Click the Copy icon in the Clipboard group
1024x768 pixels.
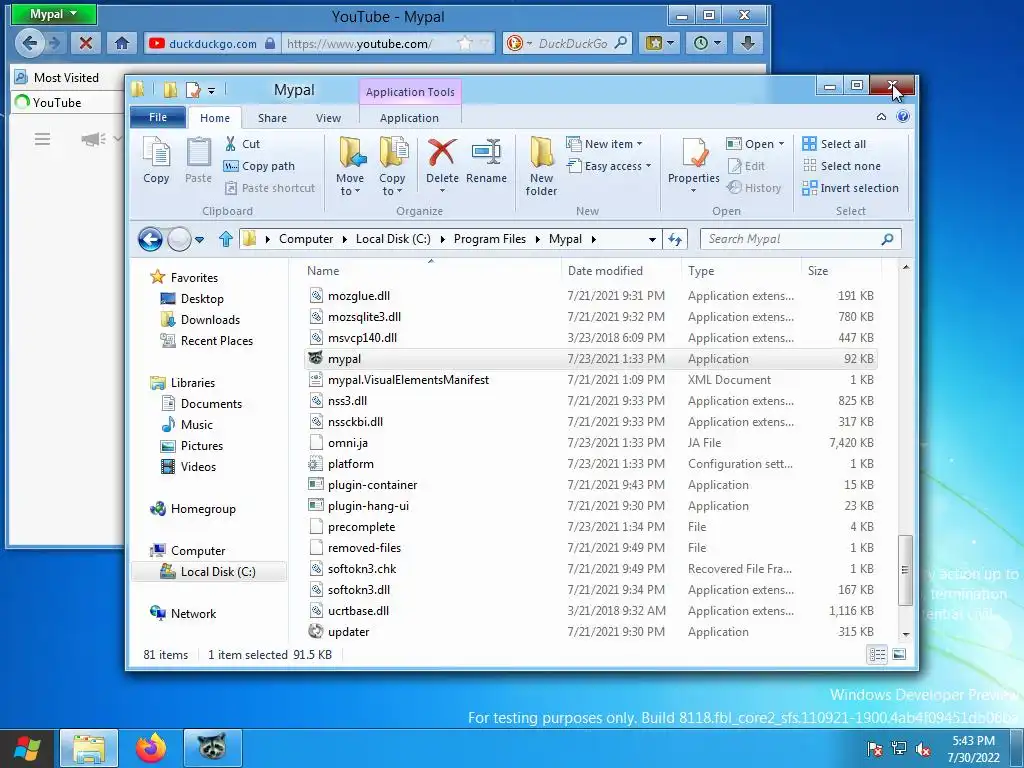point(156,160)
